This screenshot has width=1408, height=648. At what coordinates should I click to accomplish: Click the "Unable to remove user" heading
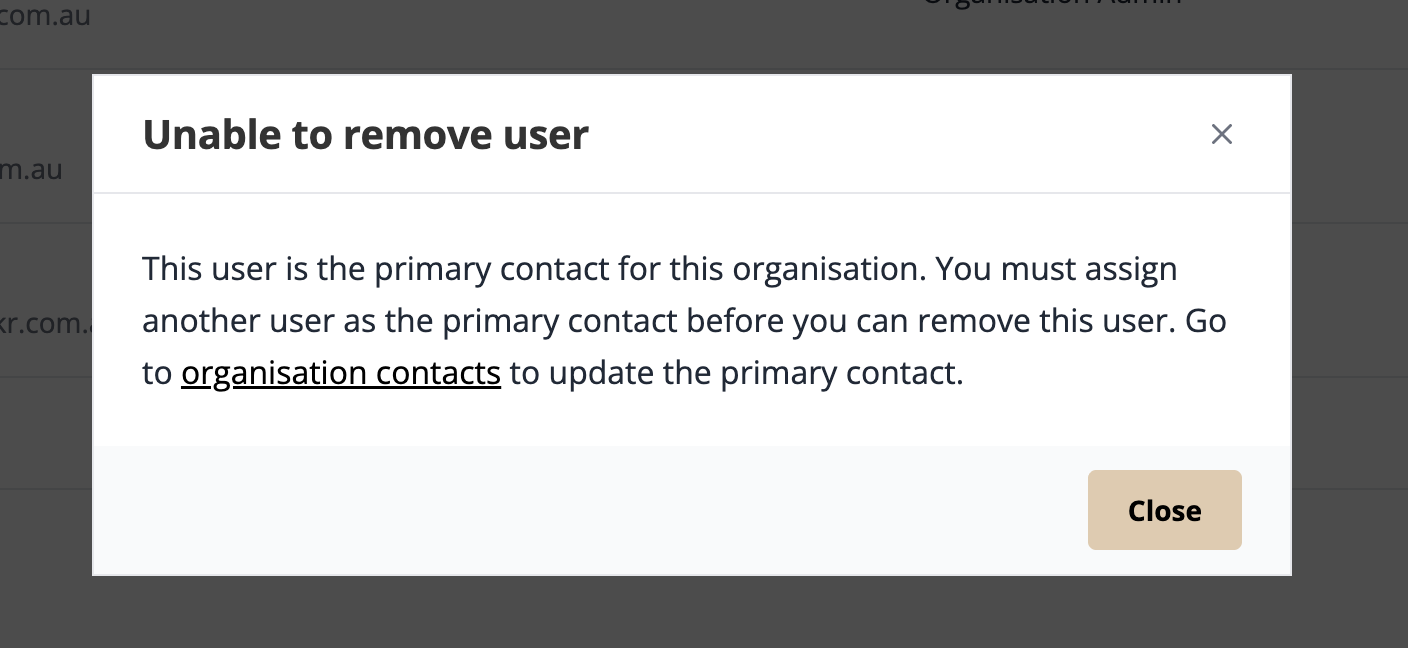(x=365, y=134)
